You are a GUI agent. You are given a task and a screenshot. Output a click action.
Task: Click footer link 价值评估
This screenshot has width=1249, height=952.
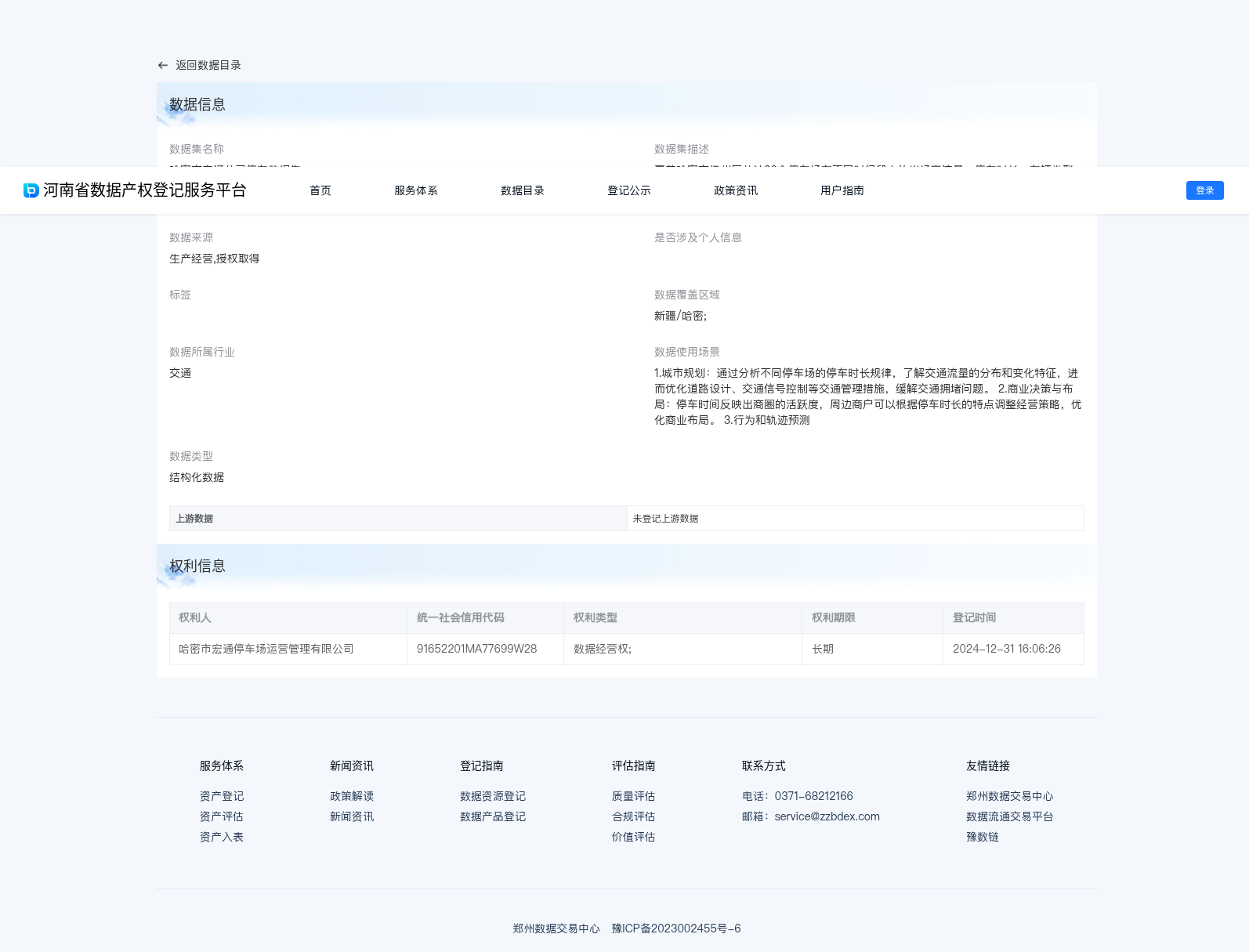pyautogui.click(x=634, y=837)
